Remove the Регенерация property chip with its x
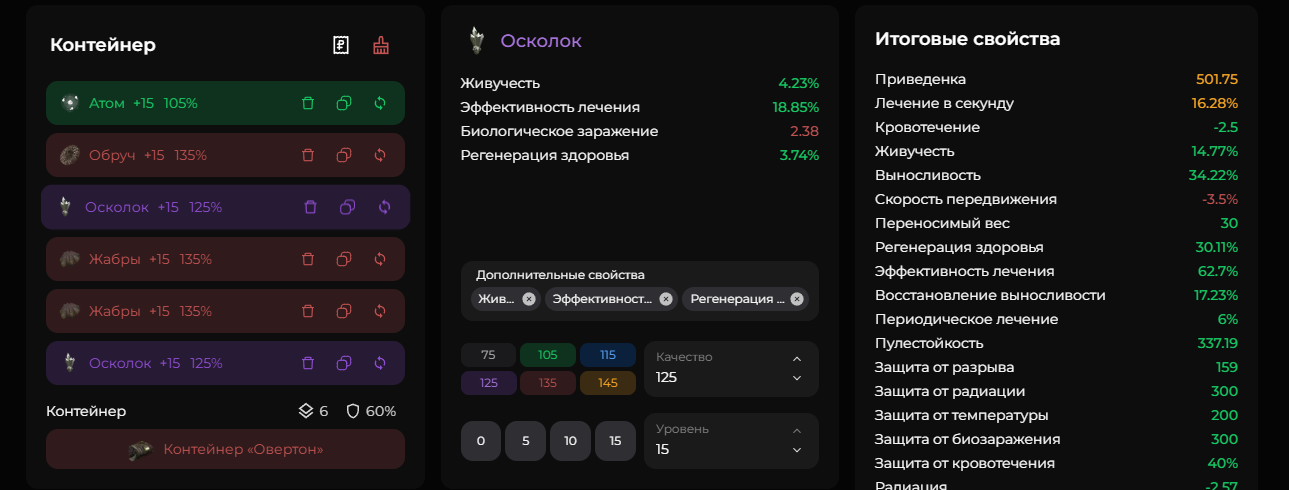The height and width of the screenshot is (490, 1289). pyautogui.click(x=797, y=298)
